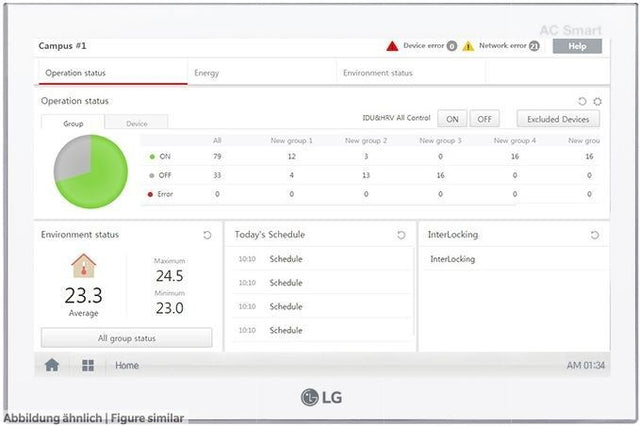Open Operation status settings gear
Viewport: 640px width, 426px height.
point(597,101)
